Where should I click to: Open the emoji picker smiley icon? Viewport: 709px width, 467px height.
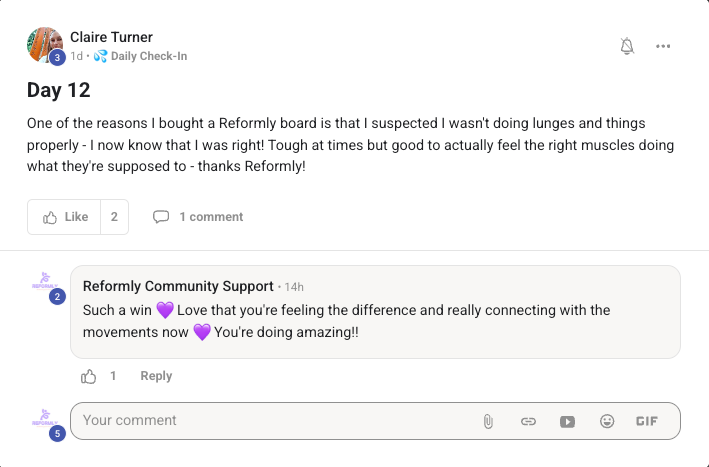(607, 421)
